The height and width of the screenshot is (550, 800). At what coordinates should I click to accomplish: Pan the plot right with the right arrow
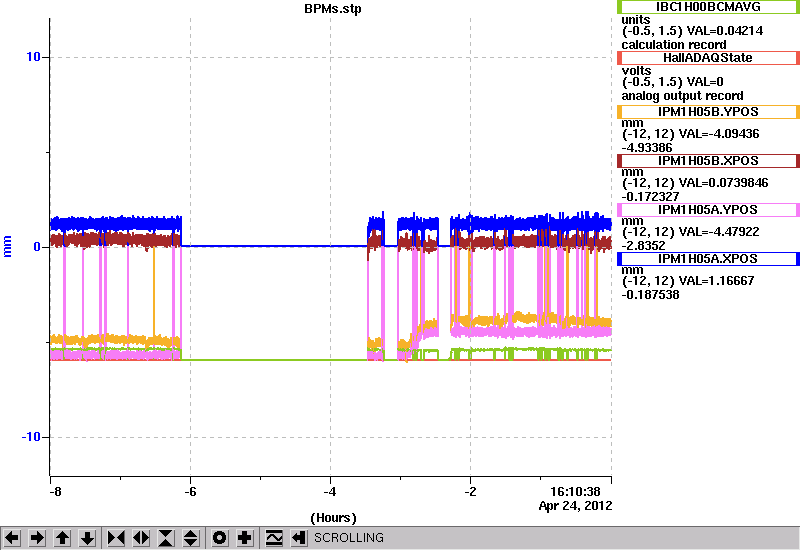pyautogui.click(x=37, y=538)
